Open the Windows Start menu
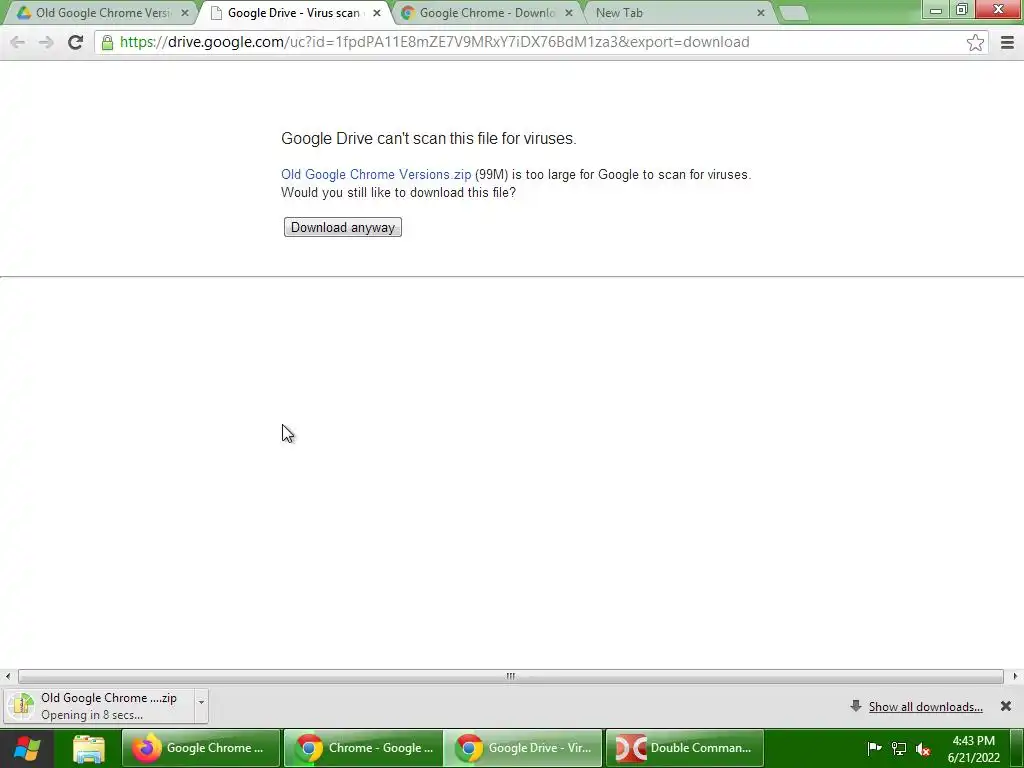 (27, 748)
